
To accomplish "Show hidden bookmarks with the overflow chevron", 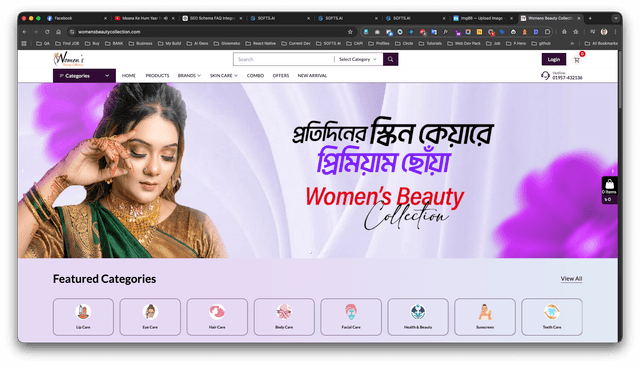I will tap(572, 43).
